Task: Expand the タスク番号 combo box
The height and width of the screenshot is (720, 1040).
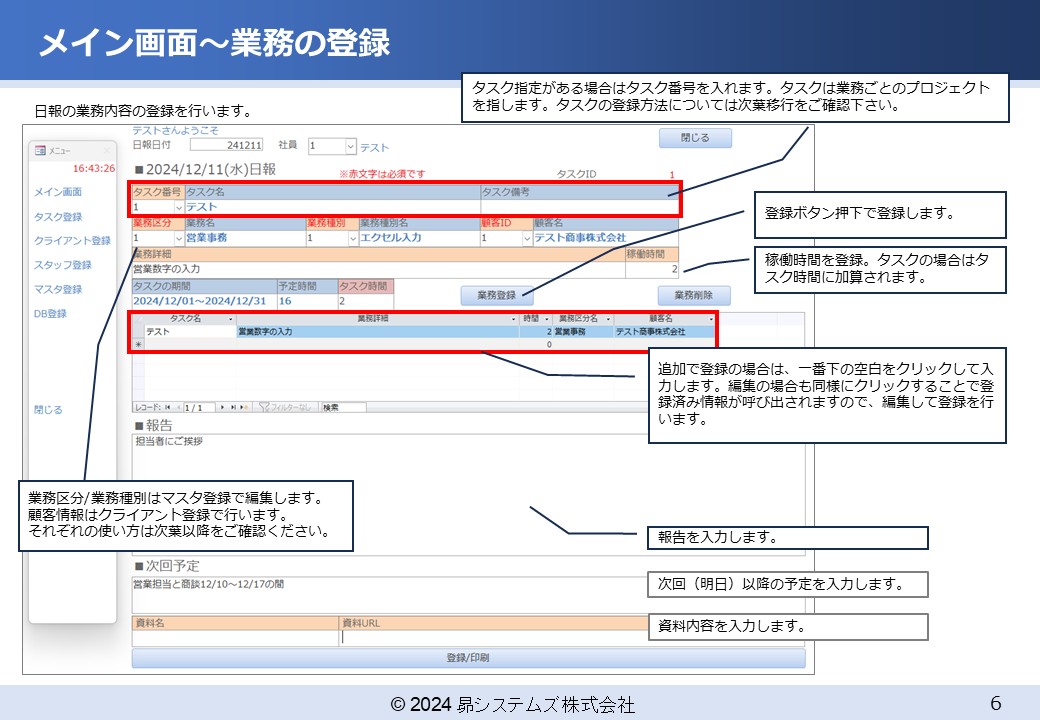Action: click(x=177, y=209)
